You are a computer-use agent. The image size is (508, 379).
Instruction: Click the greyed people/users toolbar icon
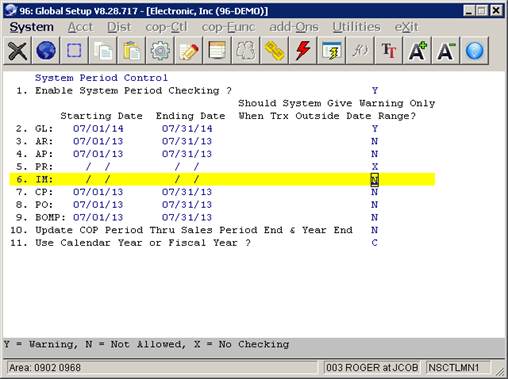246,51
